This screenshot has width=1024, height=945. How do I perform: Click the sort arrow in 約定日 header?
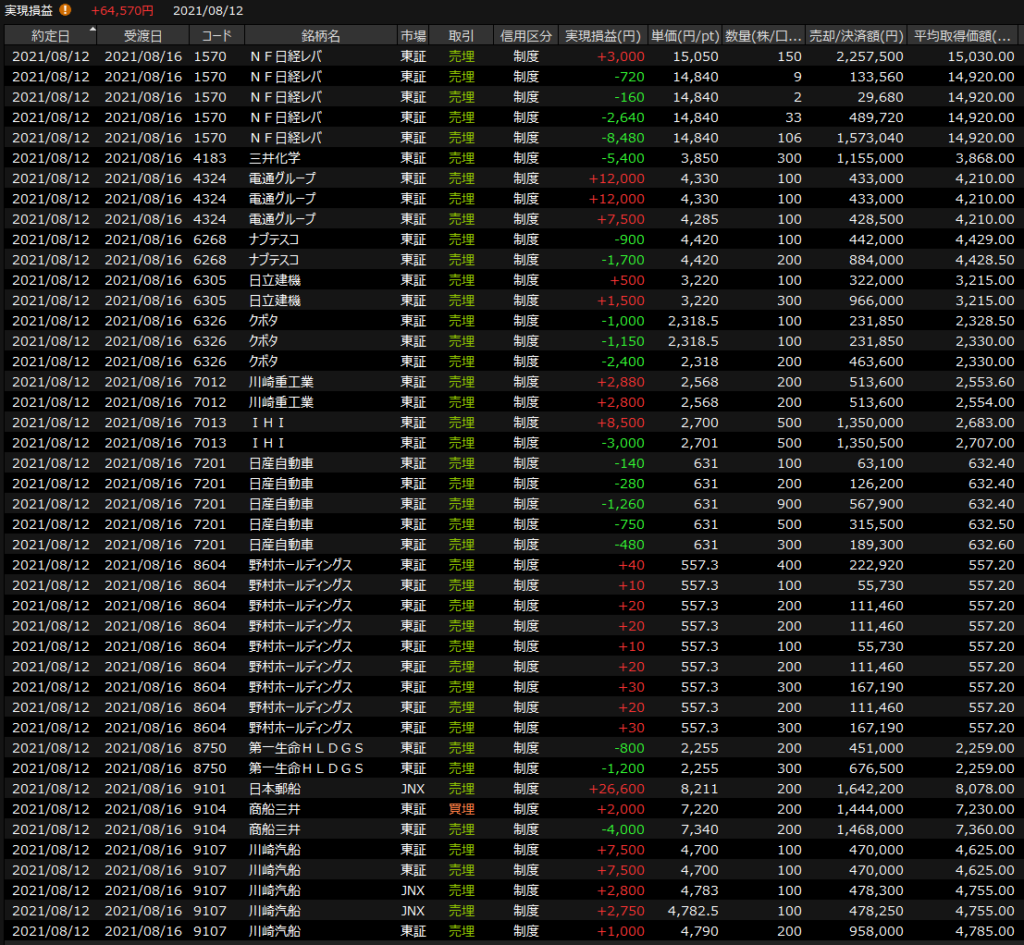pos(93,30)
